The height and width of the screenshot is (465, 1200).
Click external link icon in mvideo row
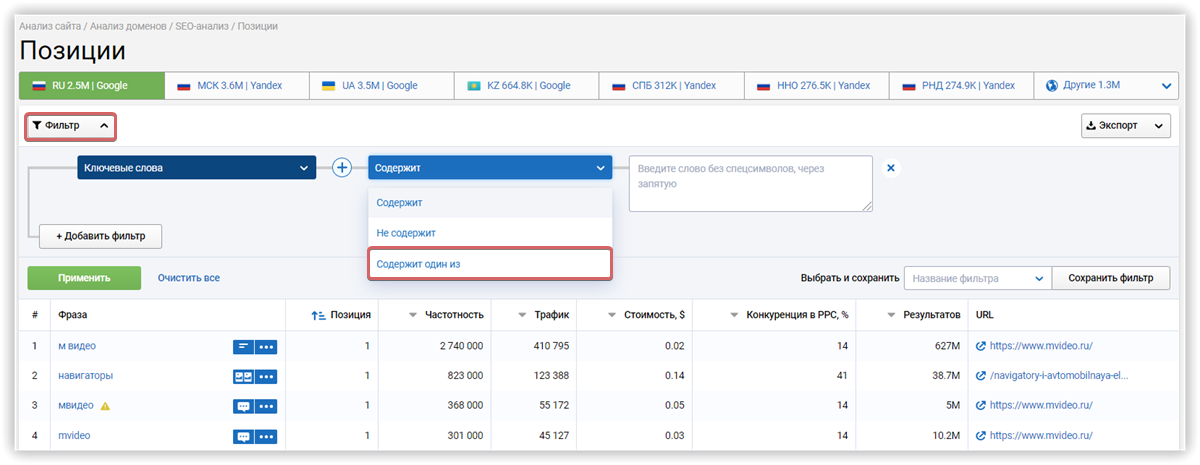(x=981, y=436)
